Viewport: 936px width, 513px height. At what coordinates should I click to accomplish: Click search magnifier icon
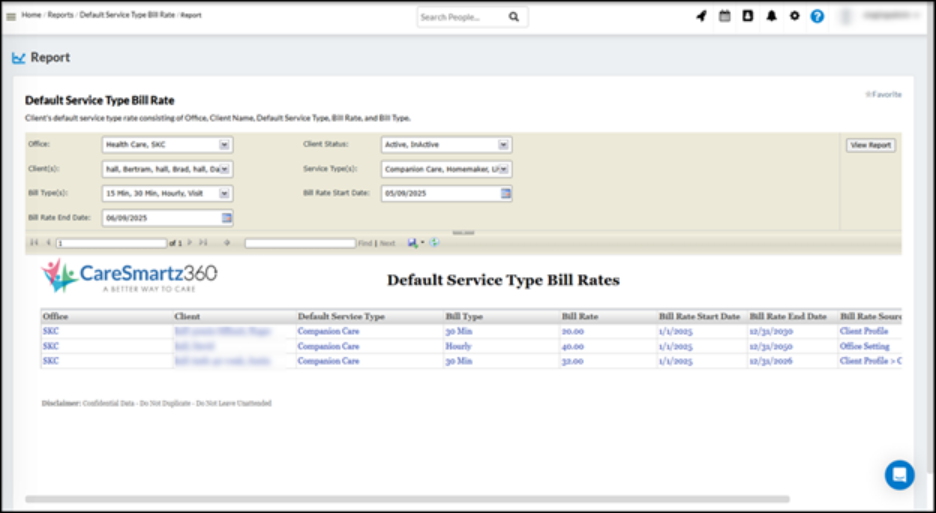pos(514,17)
